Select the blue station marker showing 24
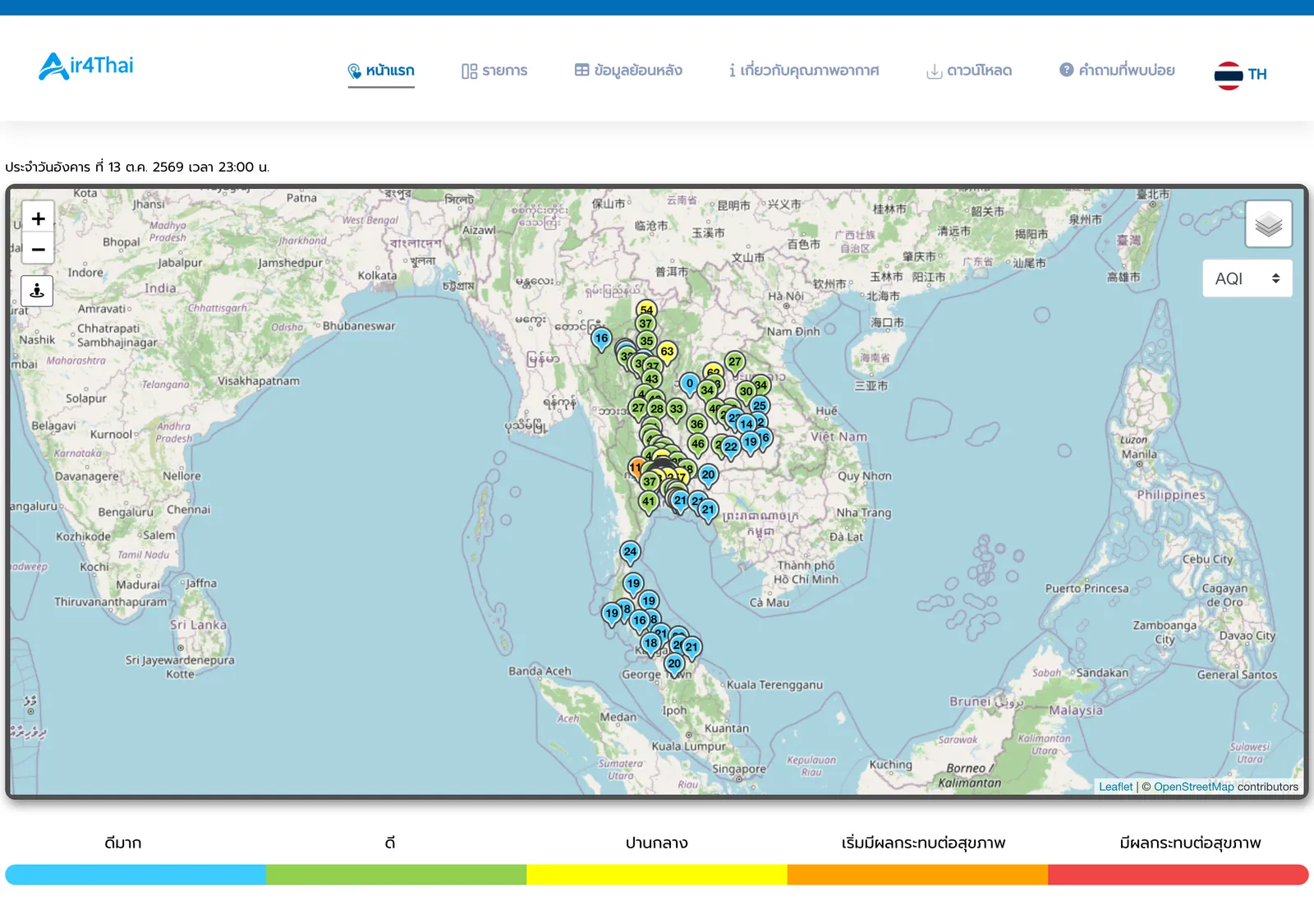This screenshot has height=924, width=1314. pos(630,553)
